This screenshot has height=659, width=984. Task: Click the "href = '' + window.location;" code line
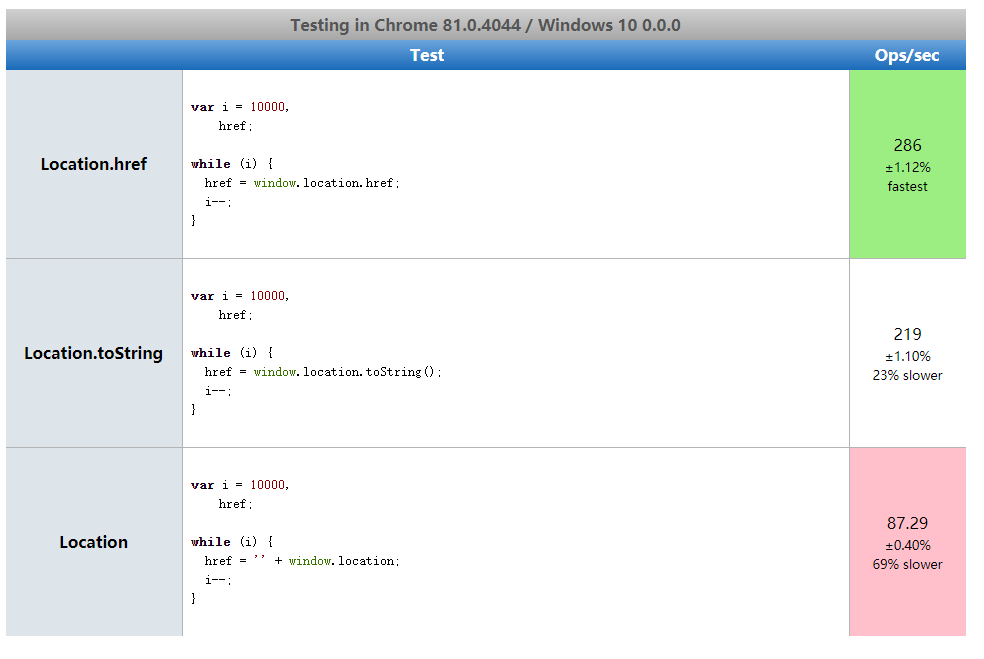302,561
